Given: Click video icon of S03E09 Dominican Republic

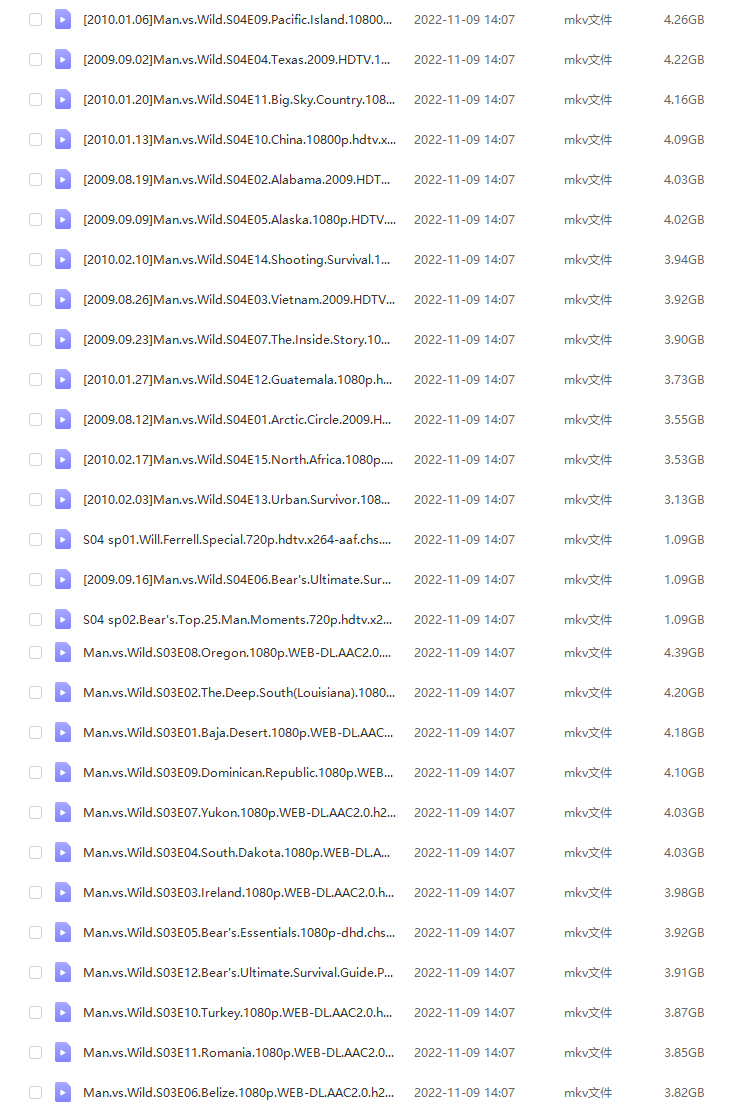Looking at the screenshot, I should pyautogui.click(x=63, y=772).
